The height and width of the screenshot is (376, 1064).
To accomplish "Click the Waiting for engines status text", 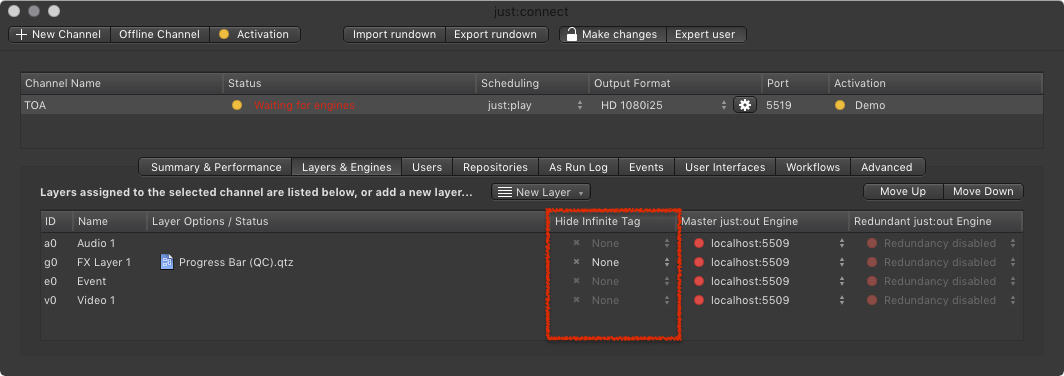I will pos(304,105).
